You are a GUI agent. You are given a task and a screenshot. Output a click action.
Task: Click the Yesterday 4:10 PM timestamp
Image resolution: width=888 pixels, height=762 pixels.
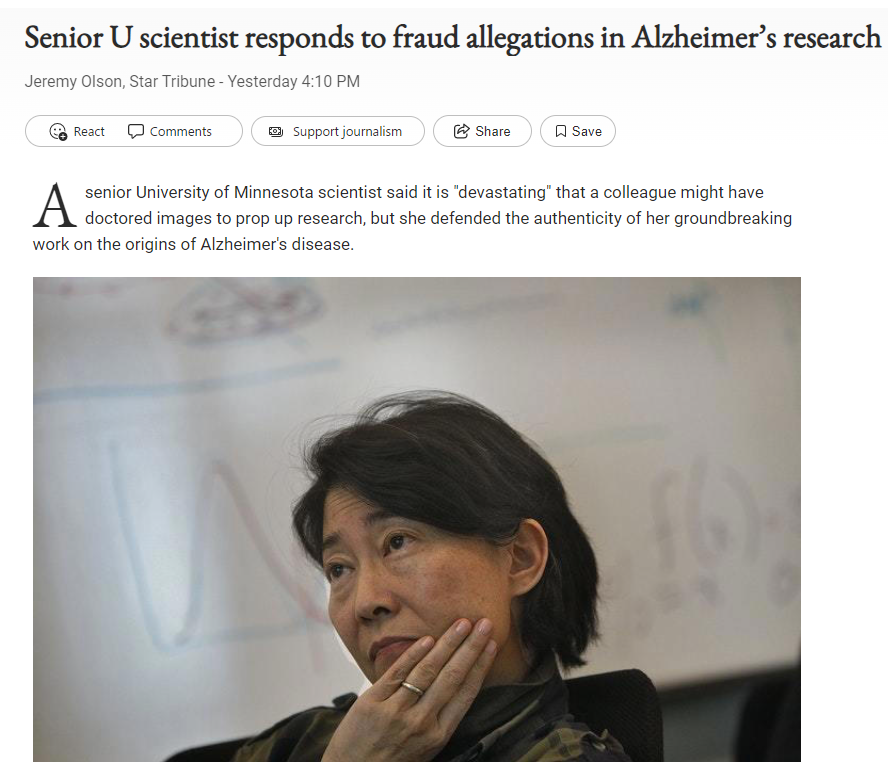pos(293,82)
